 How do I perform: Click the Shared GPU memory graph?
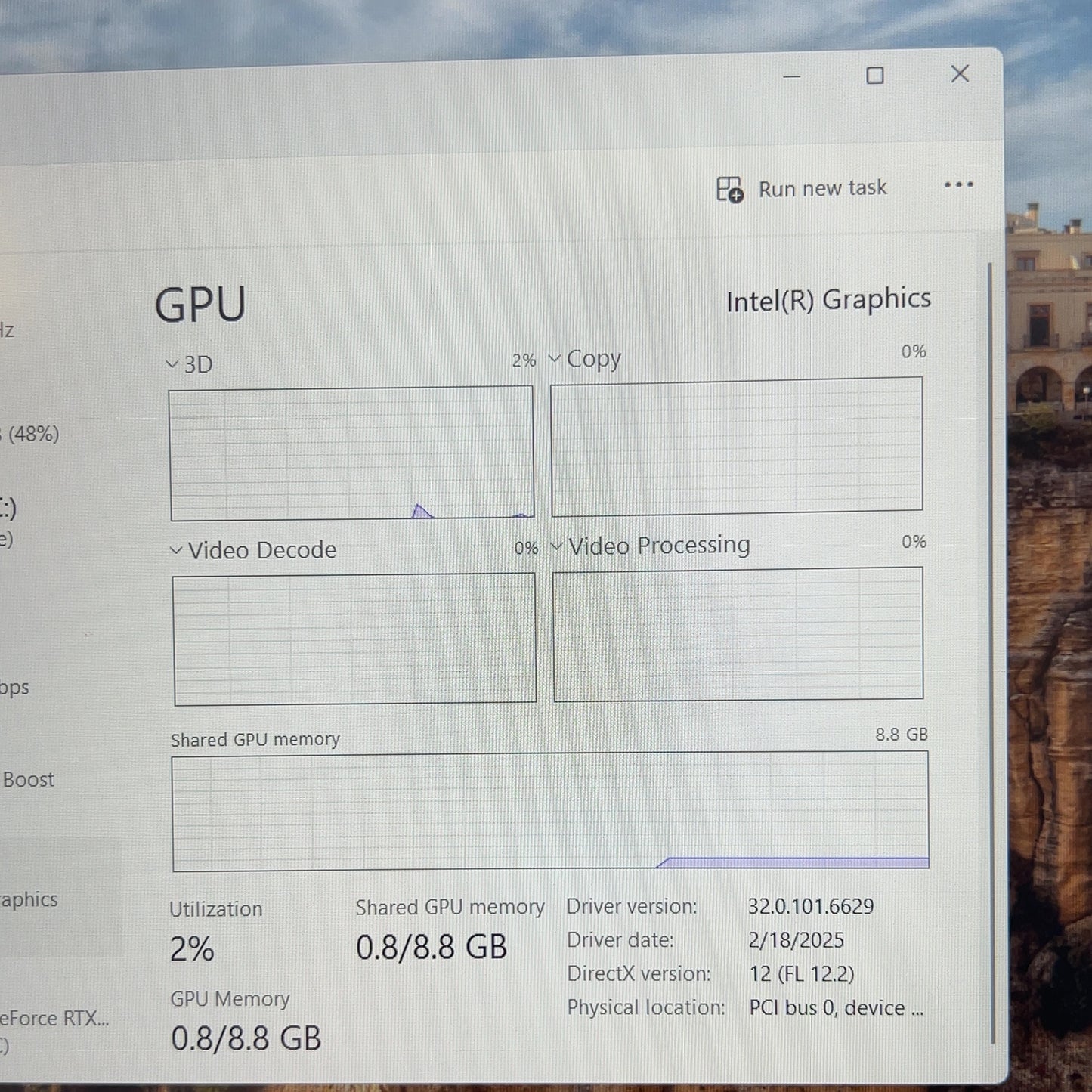pyautogui.click(x=550, y=811)
